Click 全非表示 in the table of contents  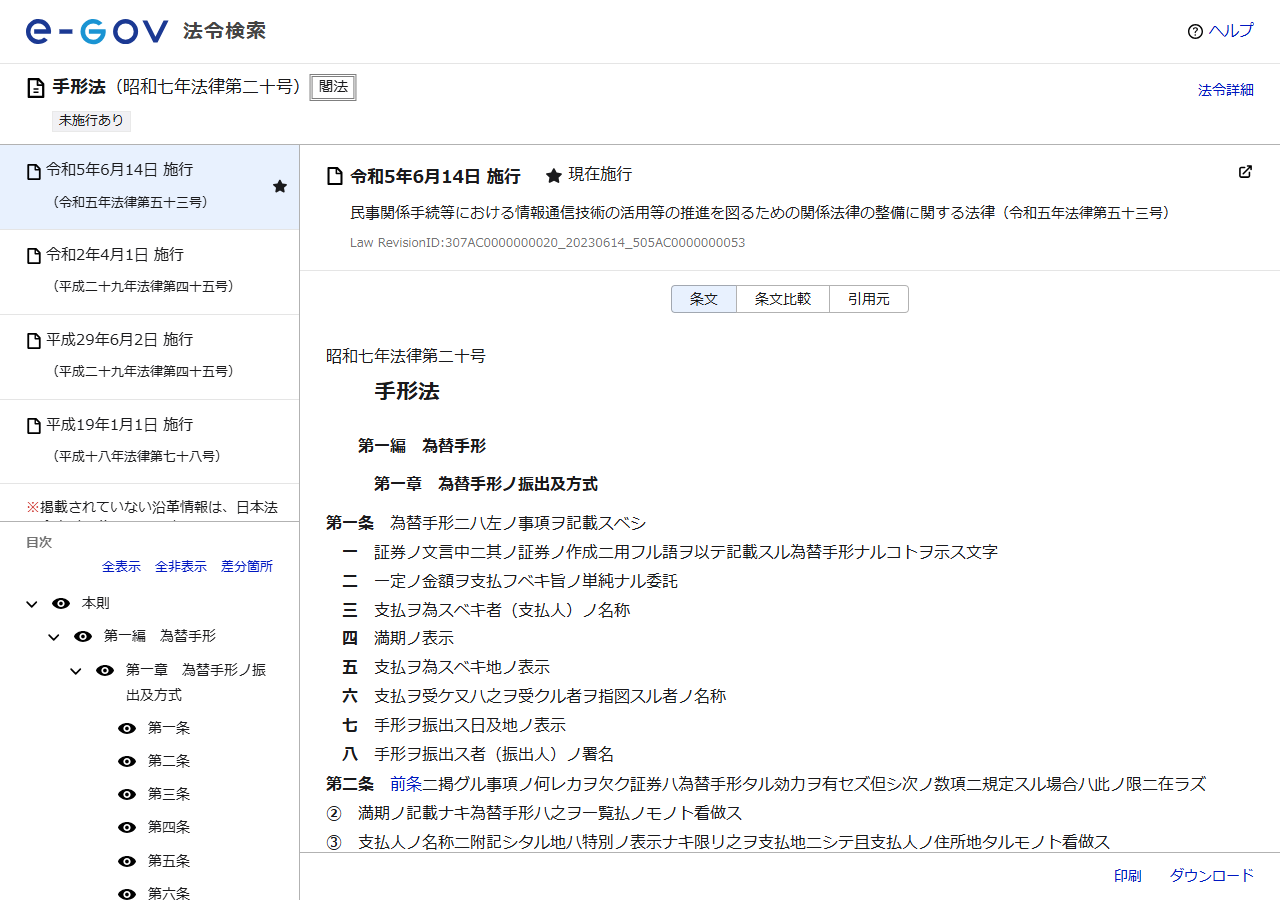(181, 566)
